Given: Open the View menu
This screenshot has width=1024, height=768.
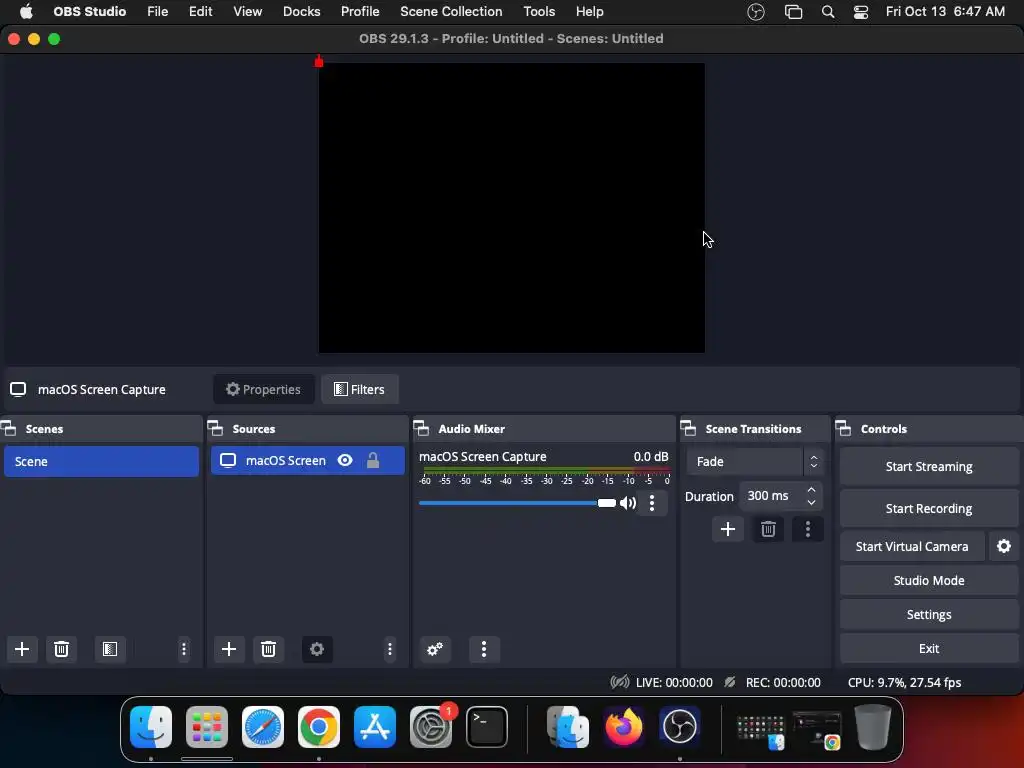Looking at the screenshot, I should coord(248,12).
